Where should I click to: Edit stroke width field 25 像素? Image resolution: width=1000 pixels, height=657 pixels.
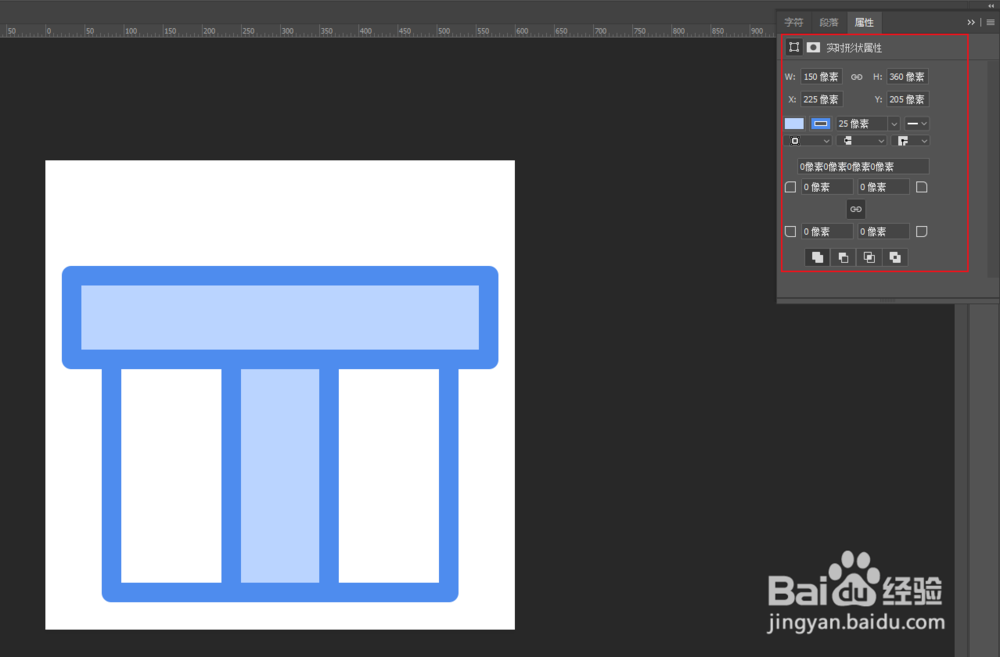(x=862, y=124)
